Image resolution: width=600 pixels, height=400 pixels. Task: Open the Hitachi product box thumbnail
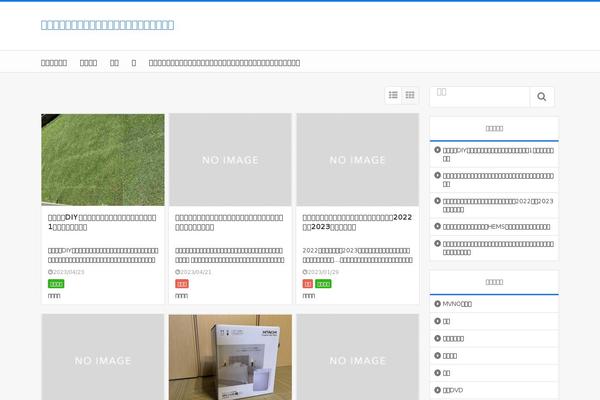[x=230, y=357]
